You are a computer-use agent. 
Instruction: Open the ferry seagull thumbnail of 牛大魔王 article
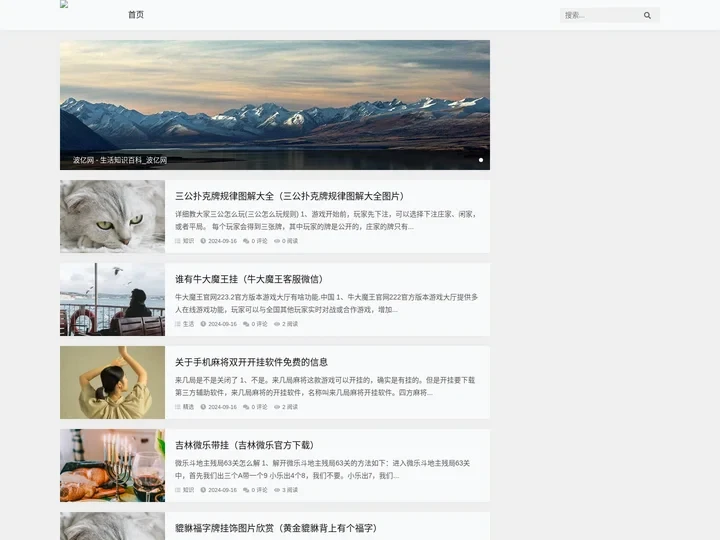pyautogui.click(x=112, y=299)
